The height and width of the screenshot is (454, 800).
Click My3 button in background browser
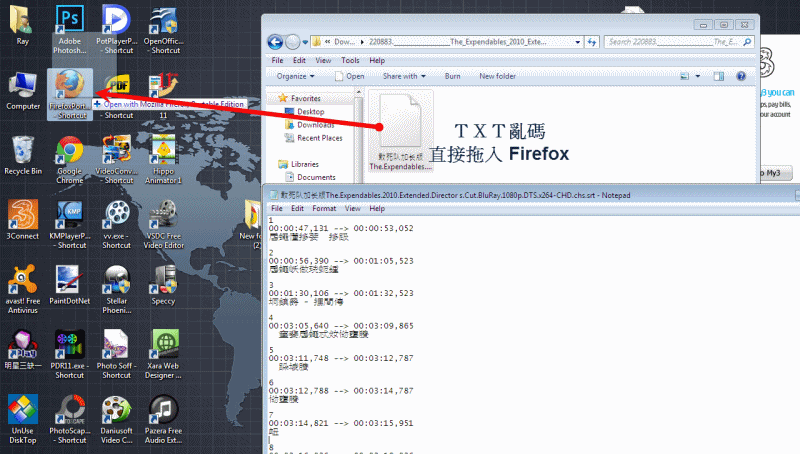pos(774,173)
